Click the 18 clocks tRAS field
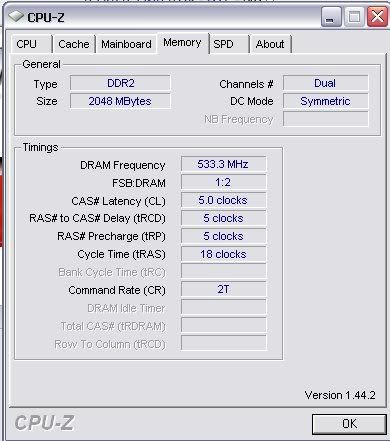 223,254
